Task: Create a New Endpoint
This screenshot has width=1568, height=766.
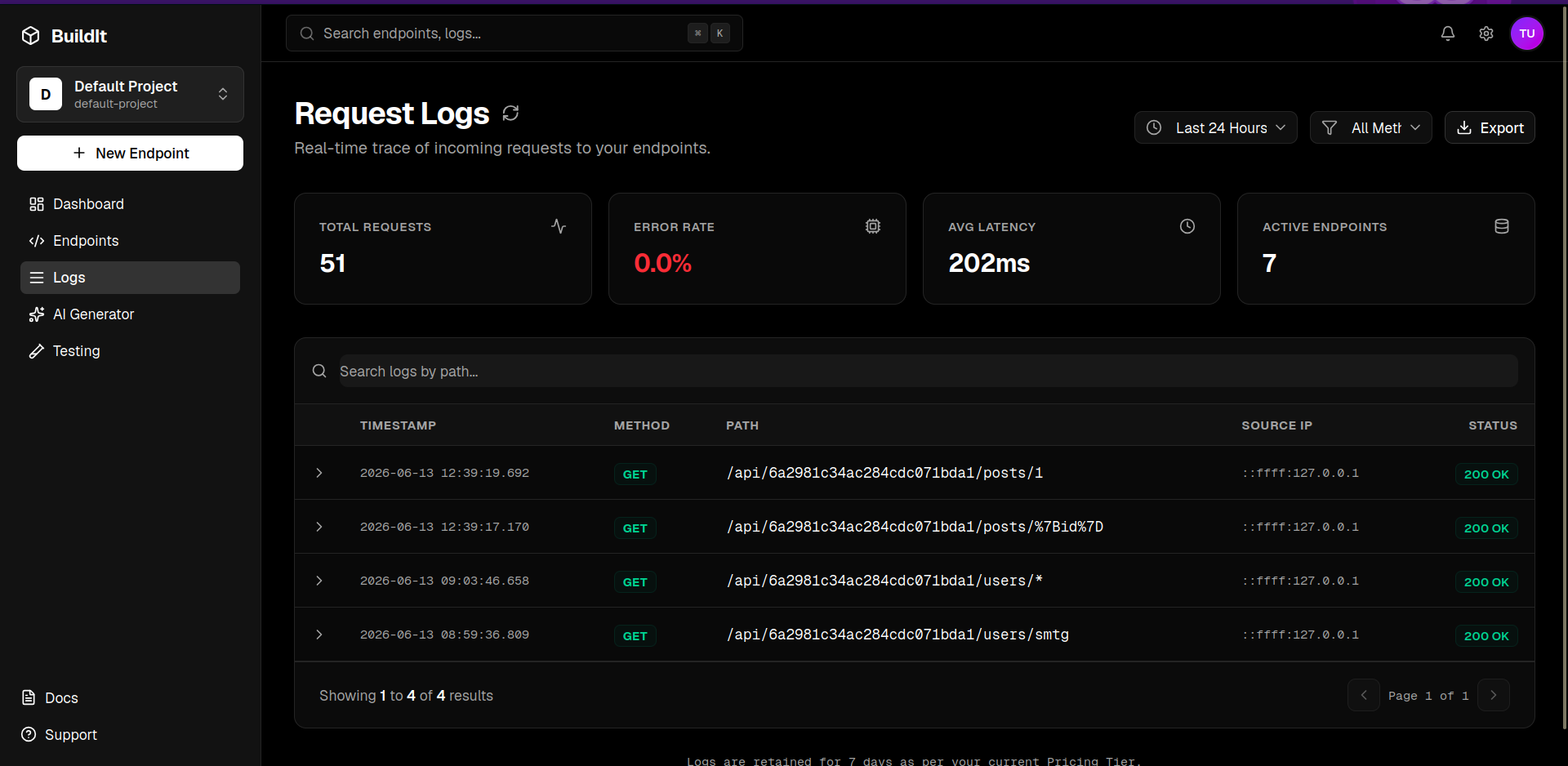Action: [x=130, y=153]
